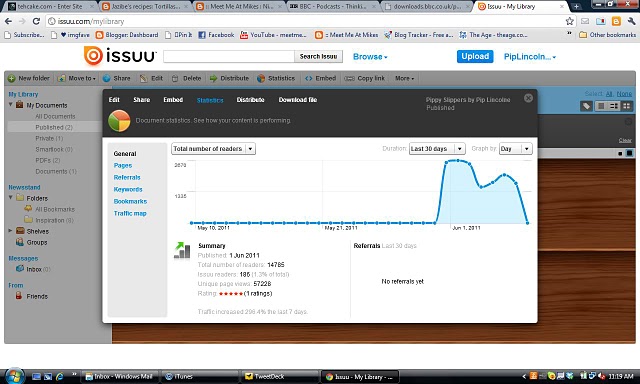Click the Search Issuu button
640x384 pixels.
(x=318, y=56)
